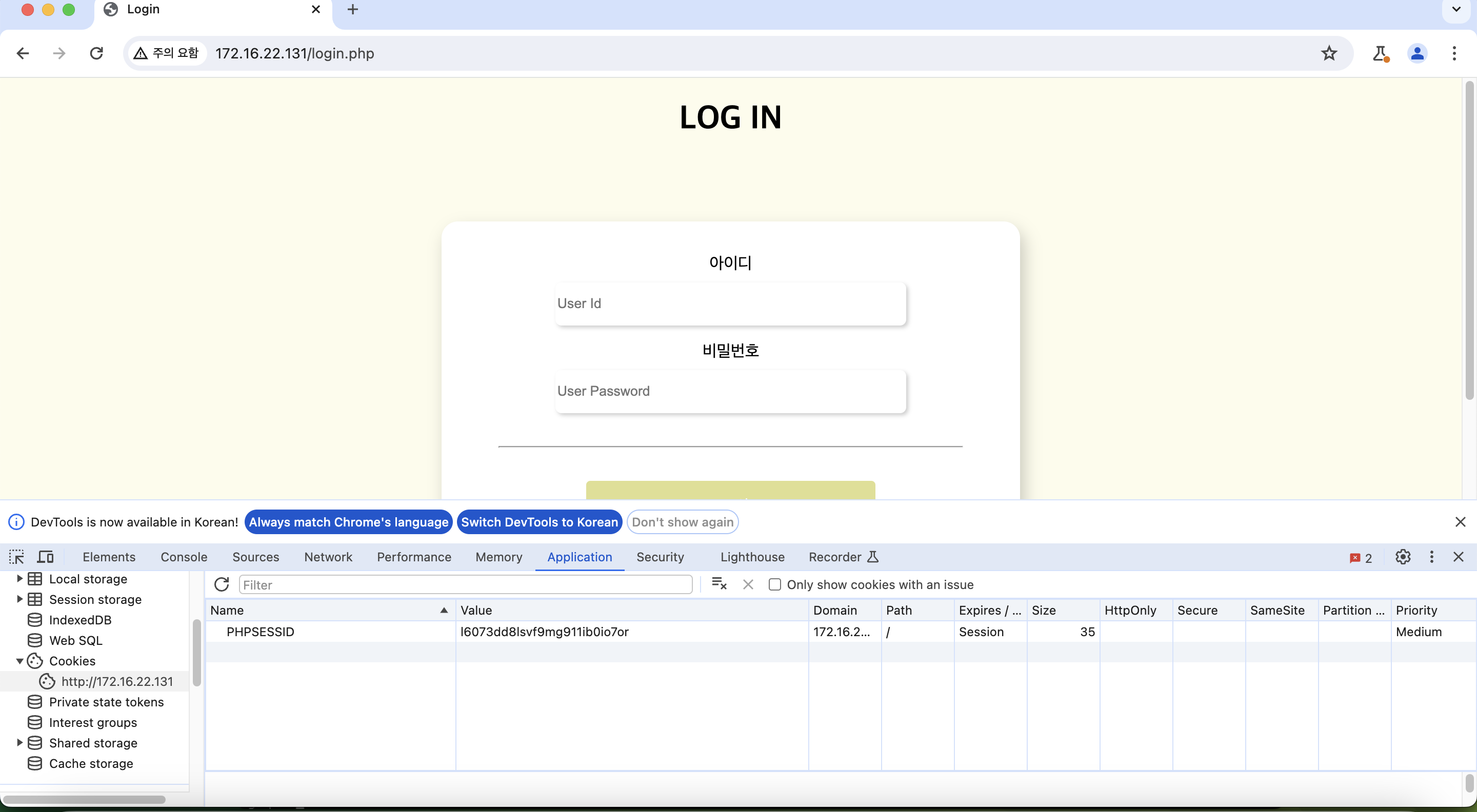Open the Elements tab

(109, 557)
